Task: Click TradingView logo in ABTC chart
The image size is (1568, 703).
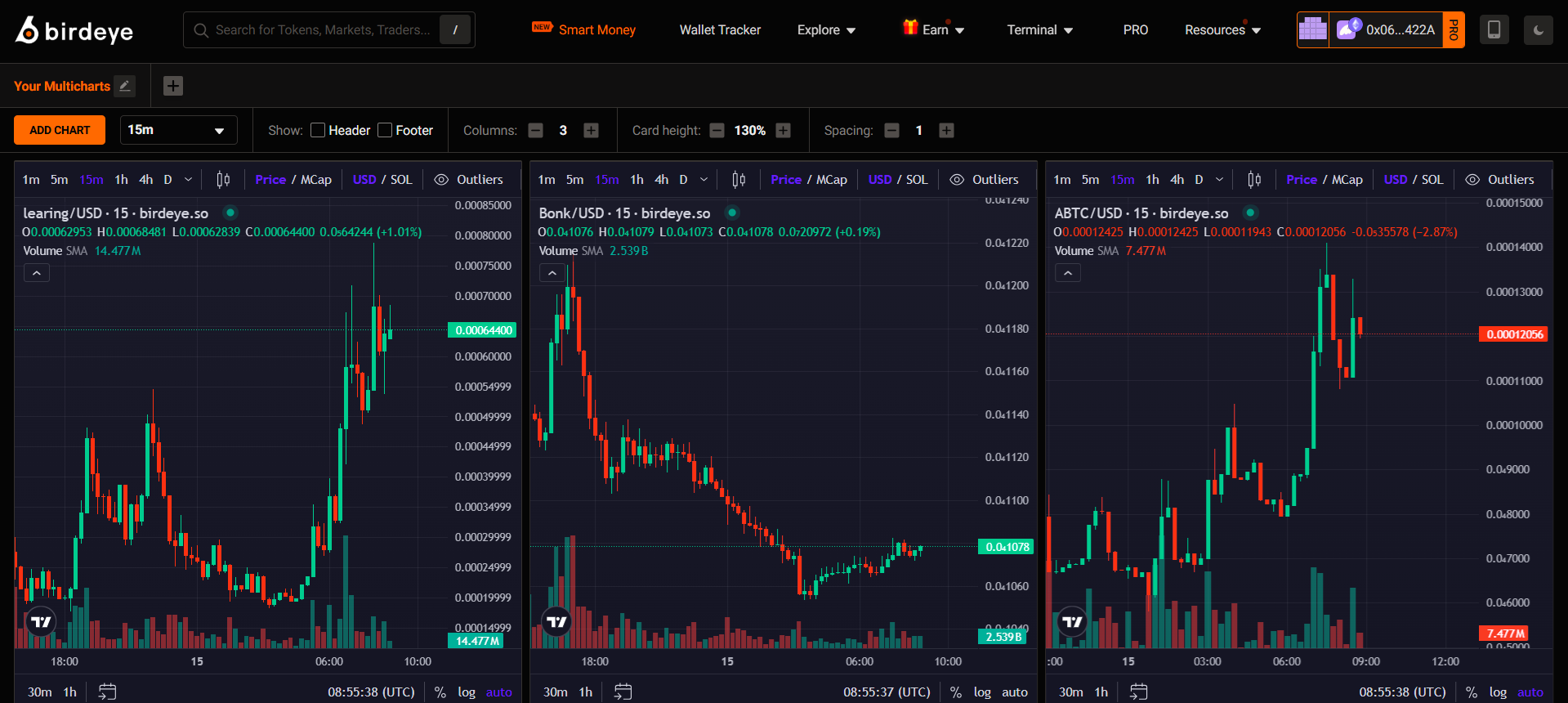Action: [1072, 622]
